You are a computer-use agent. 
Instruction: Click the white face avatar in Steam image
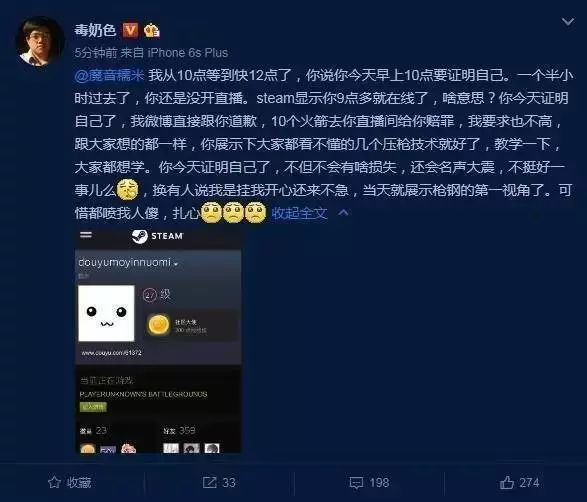106,313
